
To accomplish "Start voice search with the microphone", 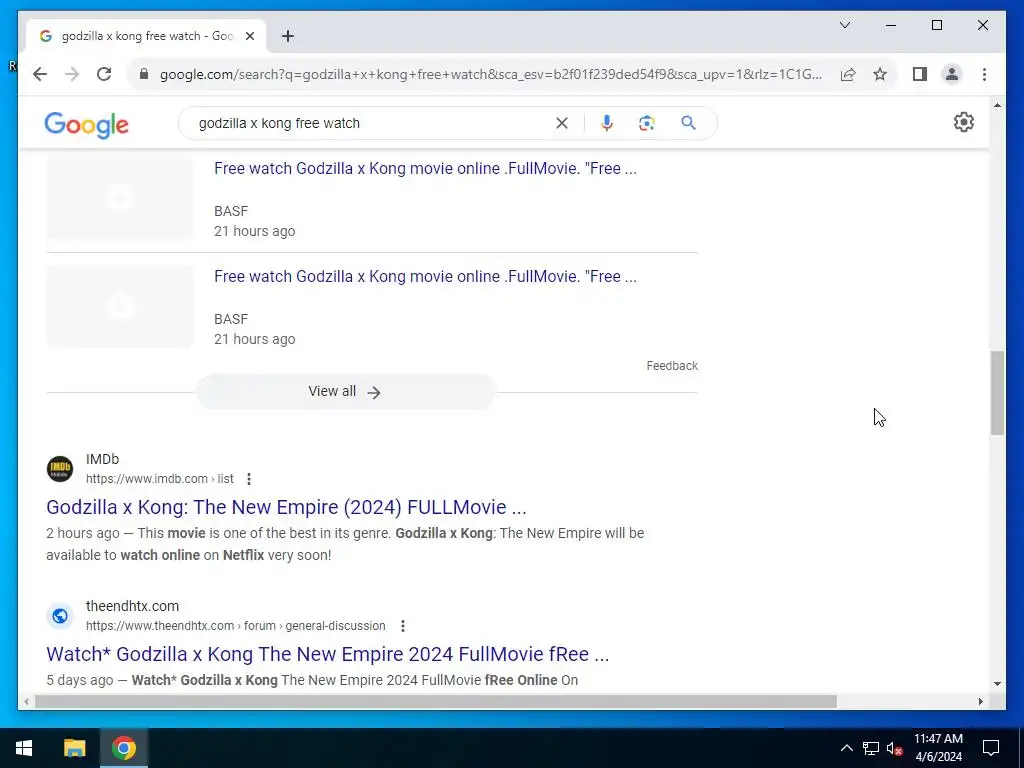I will click(x=607, y=123).
